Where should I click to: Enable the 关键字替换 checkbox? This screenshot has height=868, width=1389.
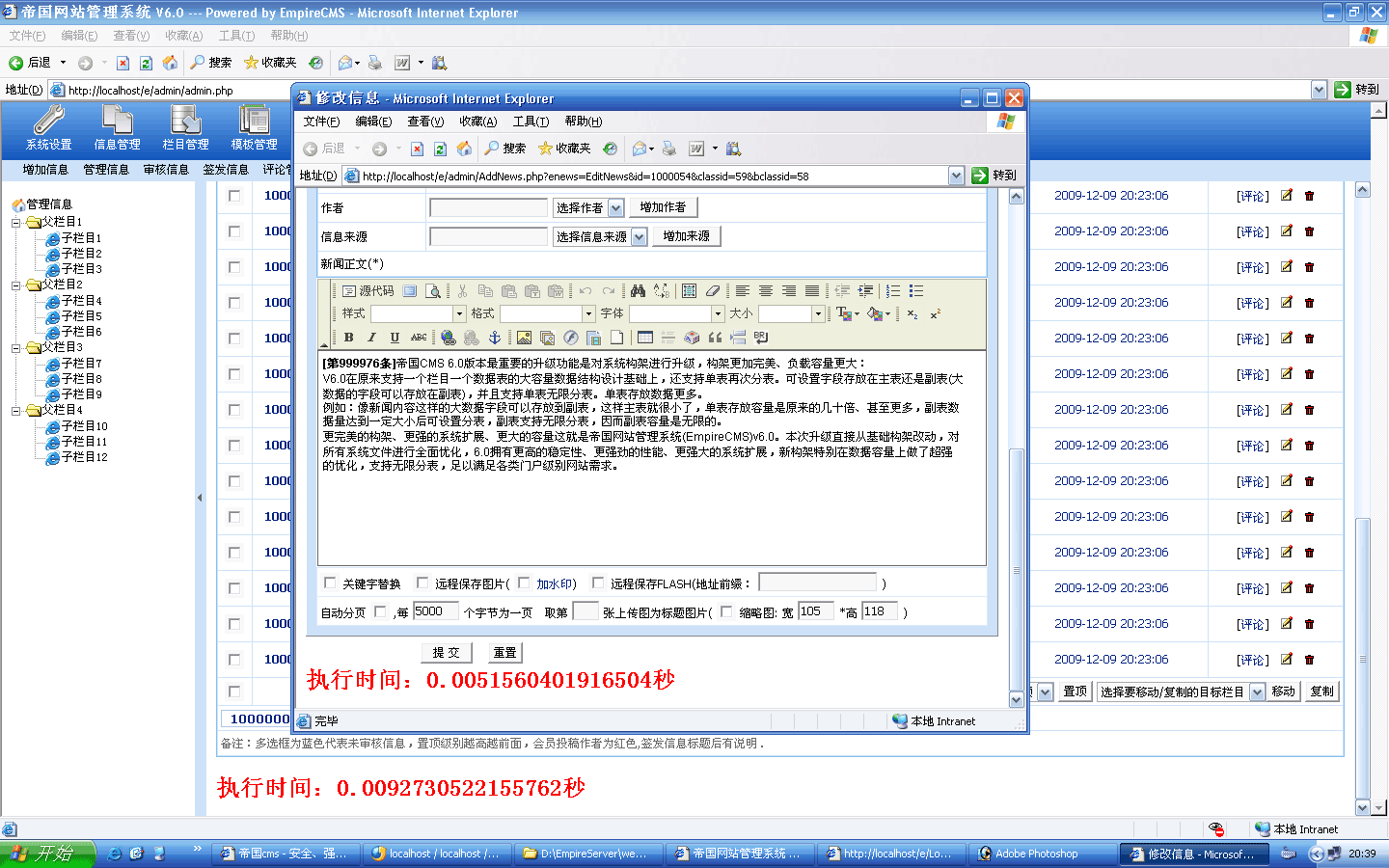tap(330, 583)
